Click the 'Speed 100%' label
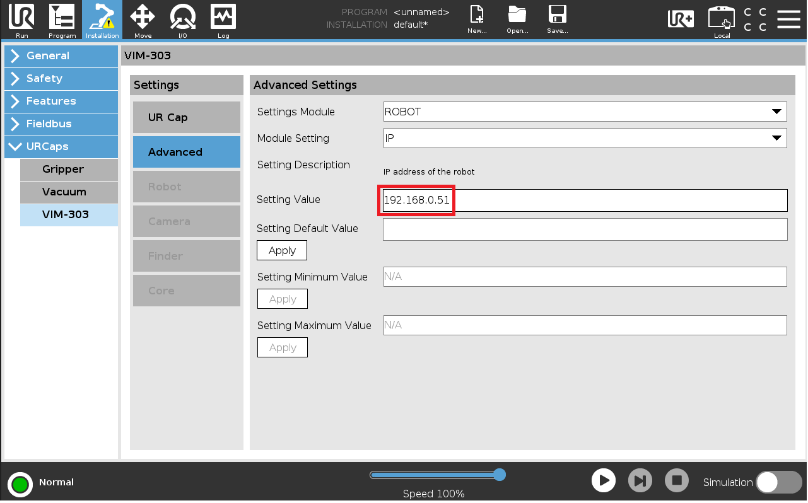Viewport: 808px width, 503px height. click(x=433, y=494)
